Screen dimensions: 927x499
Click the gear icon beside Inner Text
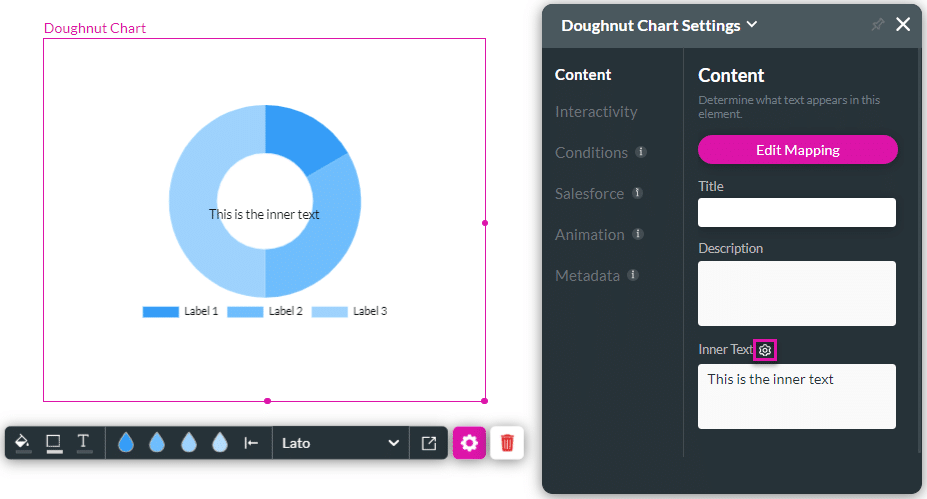(765, 350)
